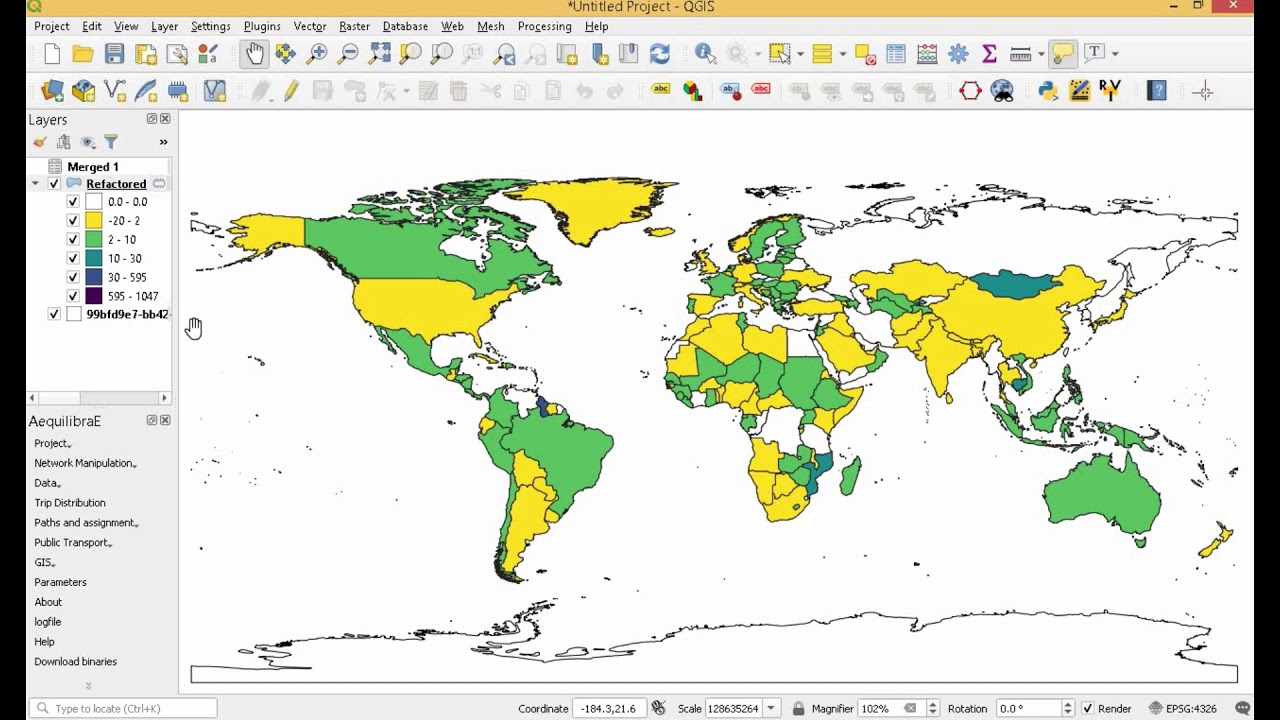The height and width of the screenshot is (720, 1280).
Task: Click the coordinate capture crosshair icon
Action: pyautogui.click(x=1203, y=91)
